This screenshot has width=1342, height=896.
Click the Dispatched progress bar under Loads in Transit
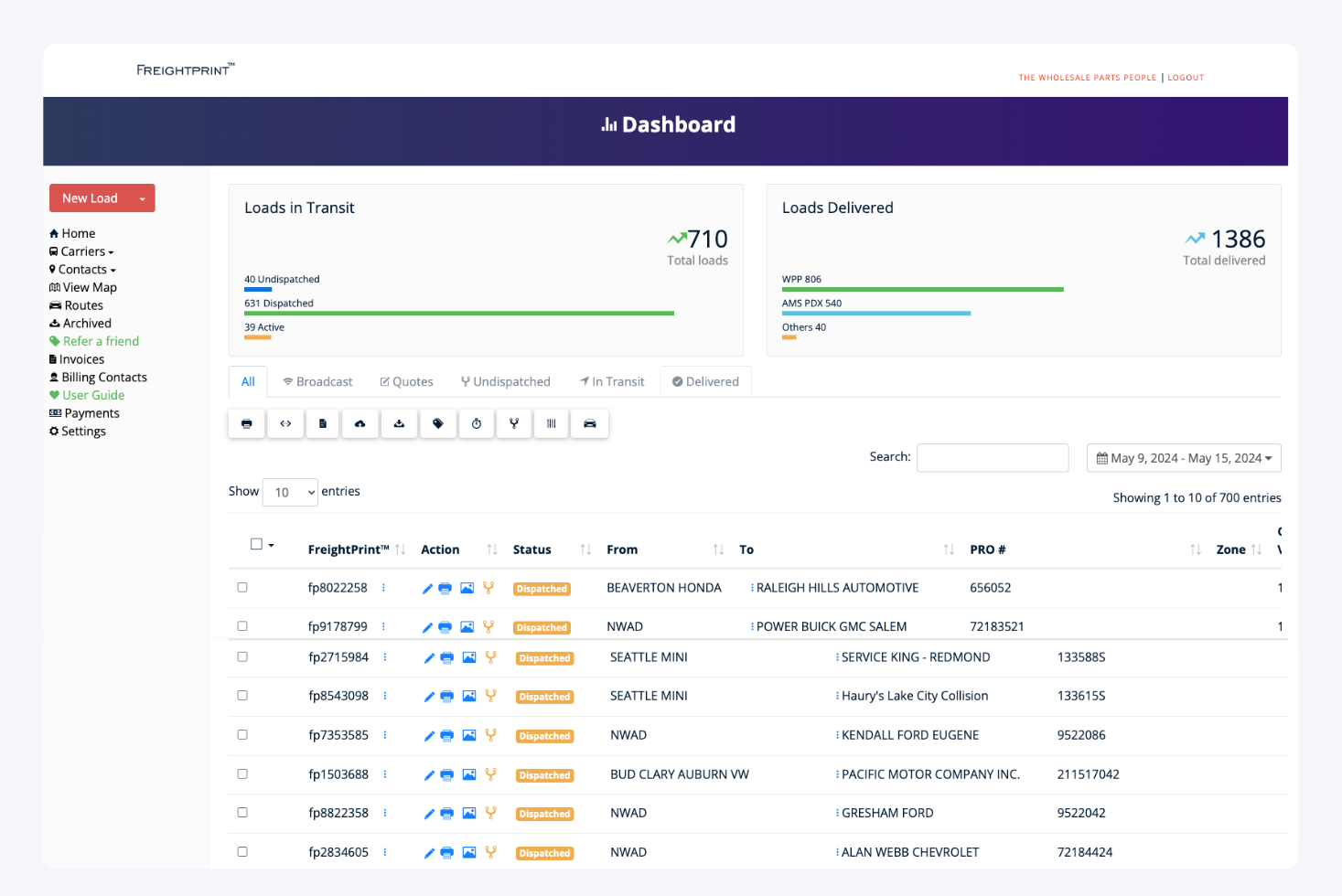pyautogui.click(x=457, y=313)
